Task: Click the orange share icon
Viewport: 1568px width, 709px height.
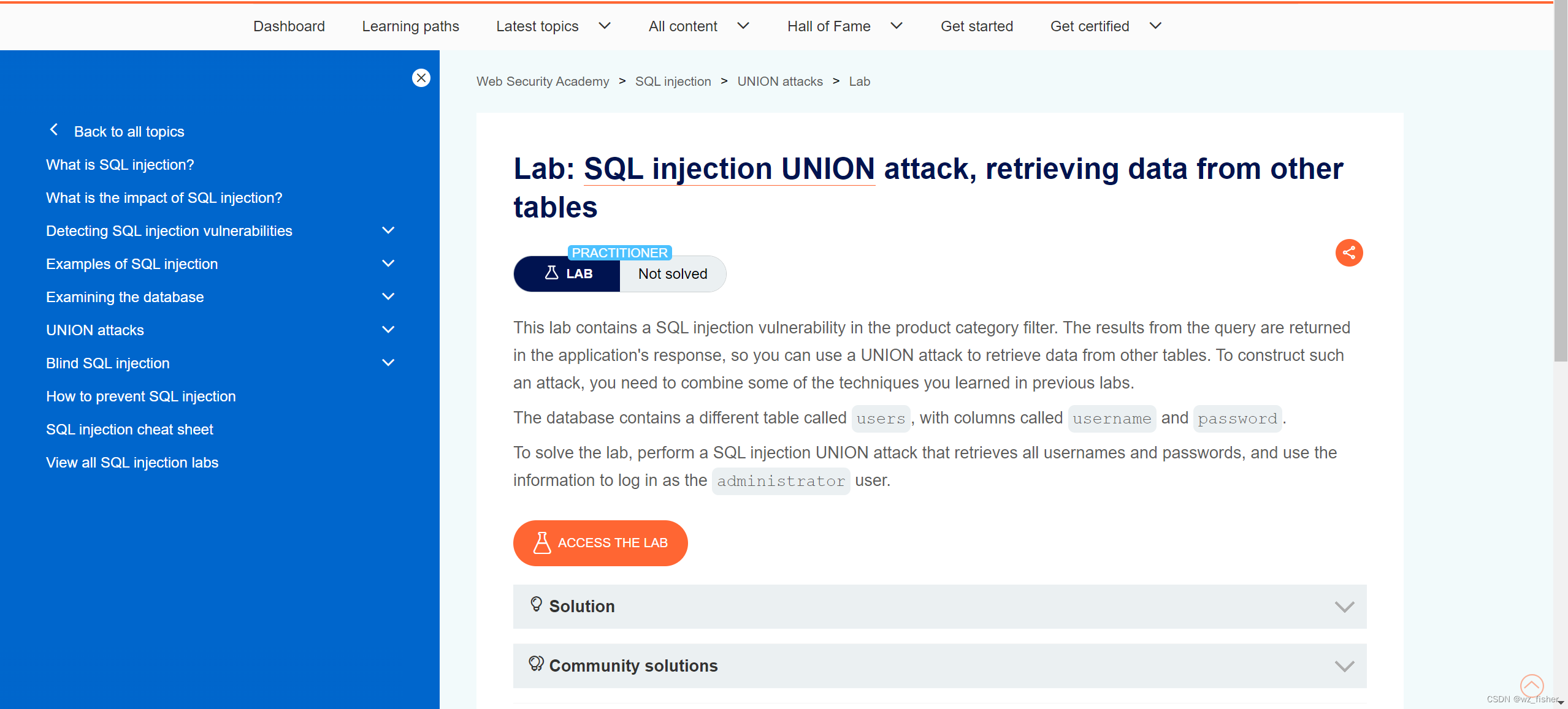Action: pos(1348,252)
